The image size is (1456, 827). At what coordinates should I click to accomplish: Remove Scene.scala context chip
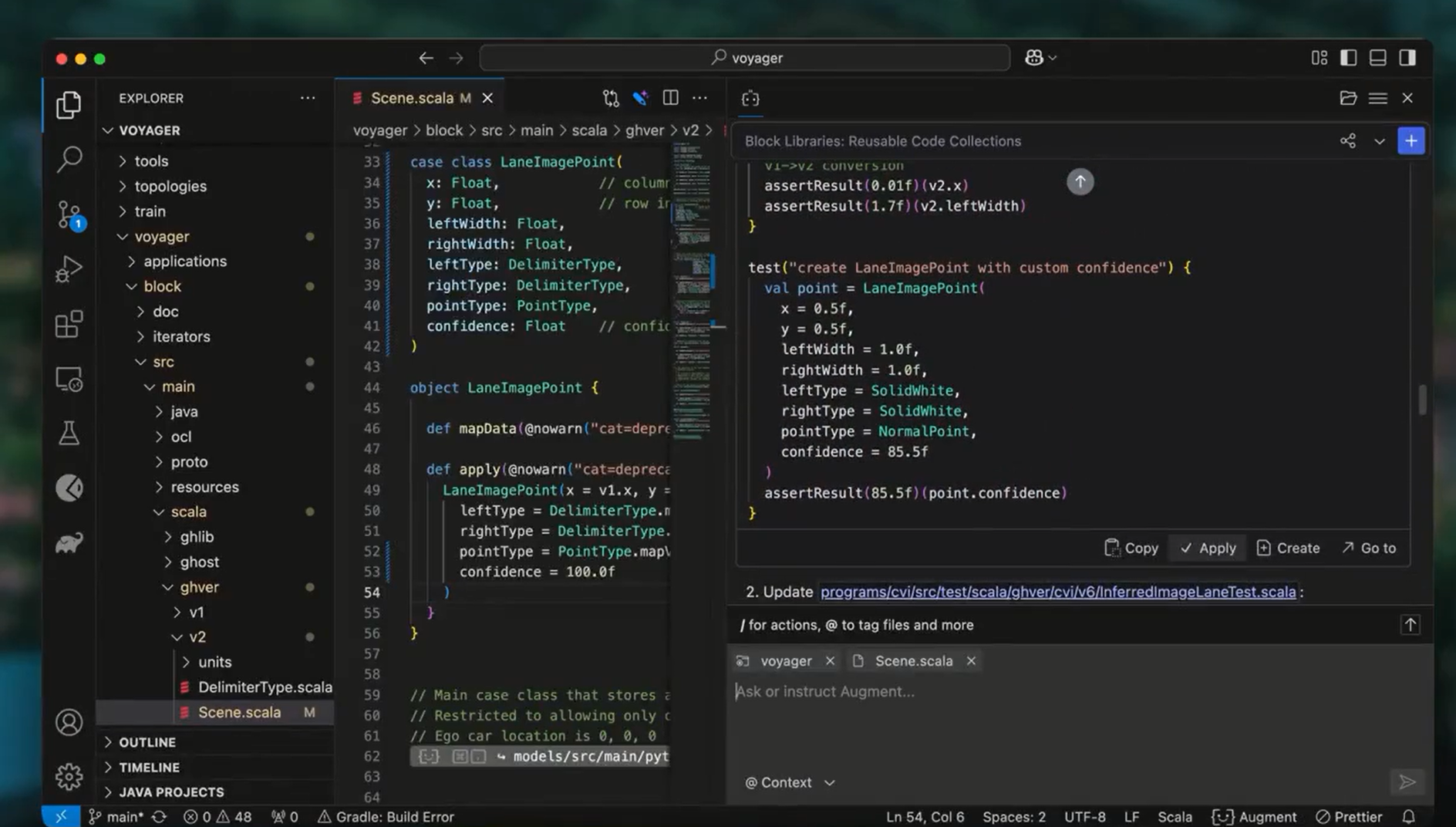(x=971, y=660)
